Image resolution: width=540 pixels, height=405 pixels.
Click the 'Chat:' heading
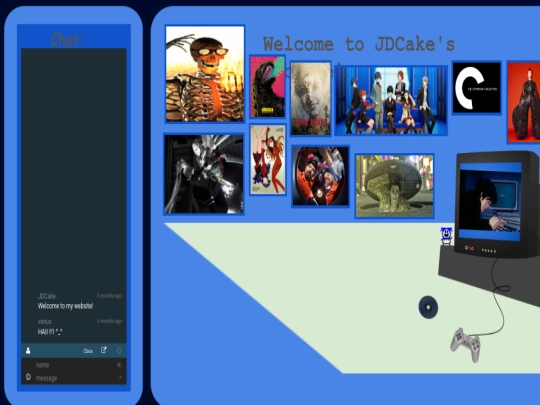[x=67, y=40]
